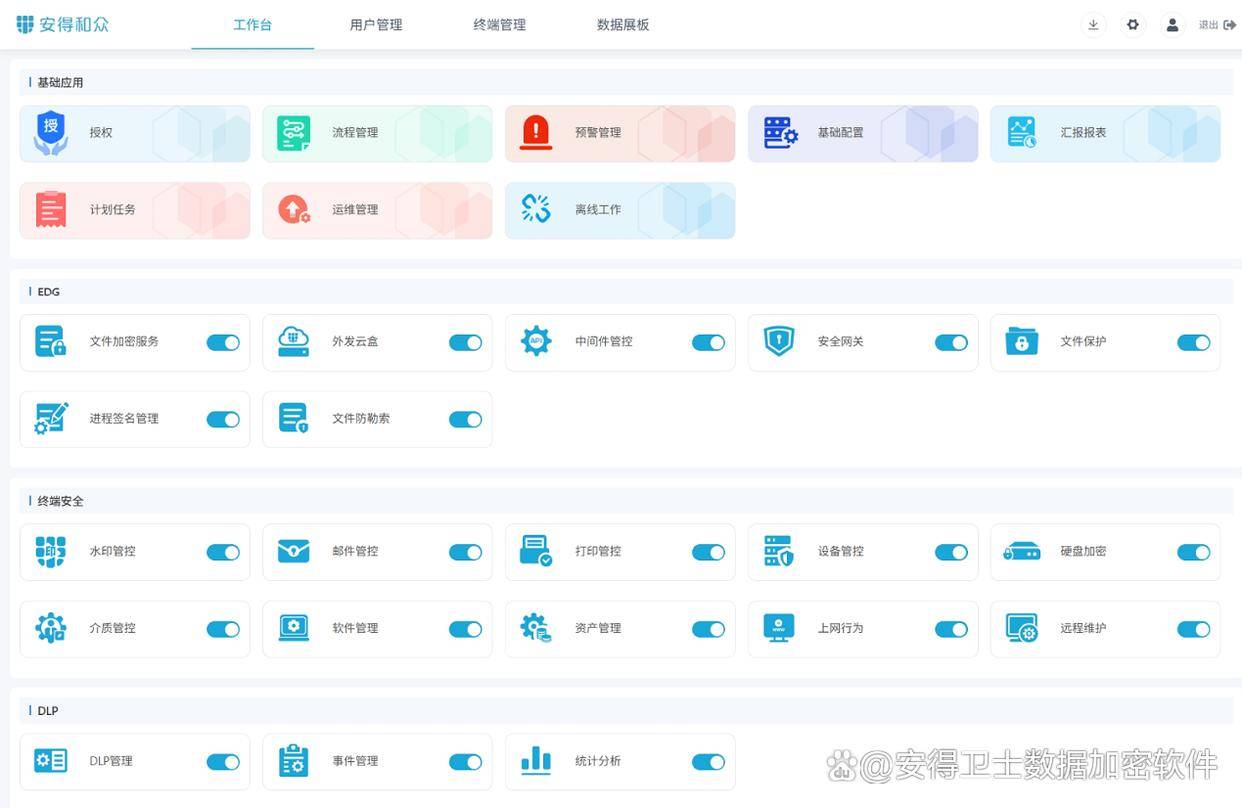The image size is (1242, 808).
Task: Click the DLP管理 icon
Action: click(x=51, y=762)
